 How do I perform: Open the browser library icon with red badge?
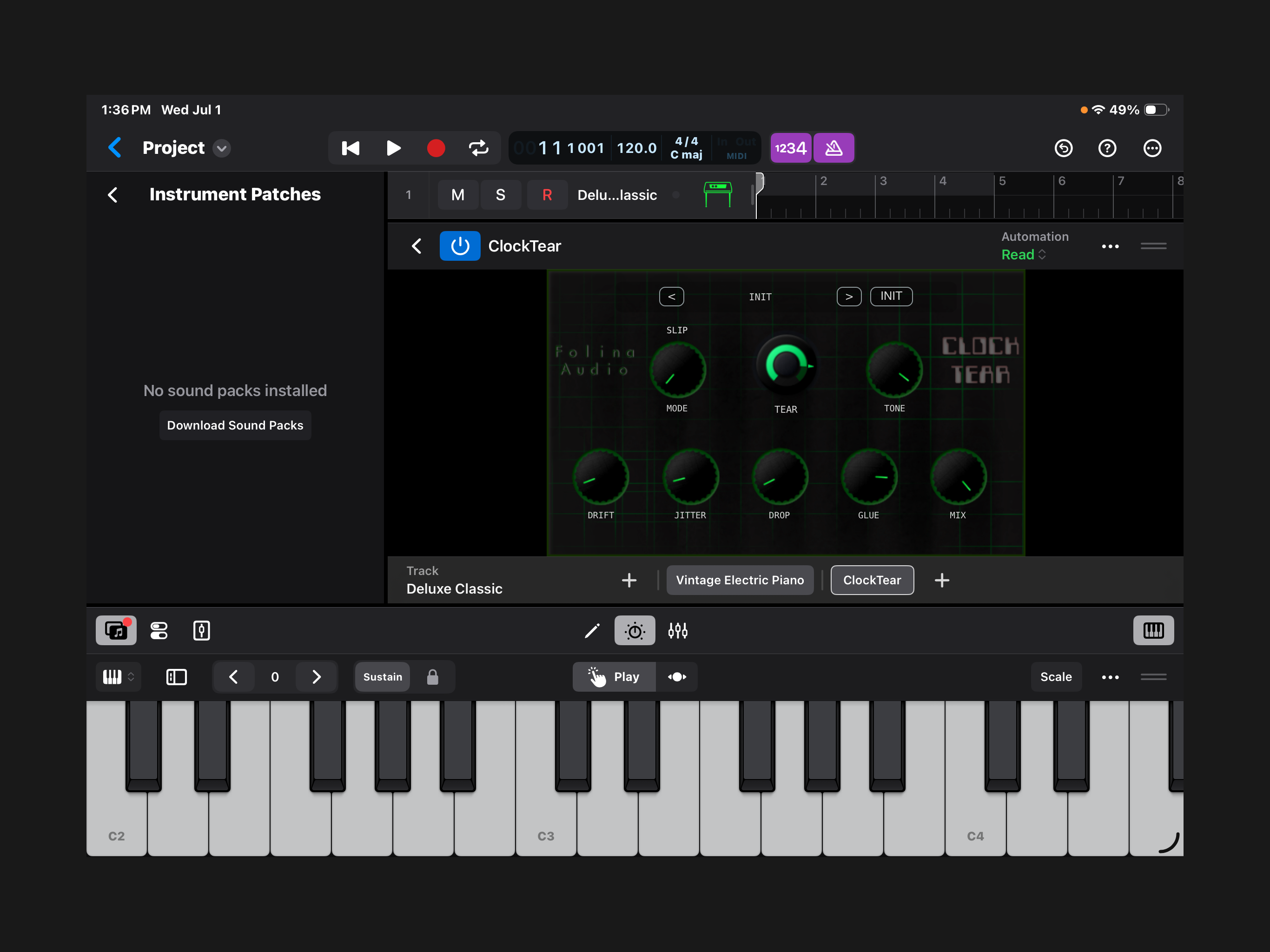(116, 630)
